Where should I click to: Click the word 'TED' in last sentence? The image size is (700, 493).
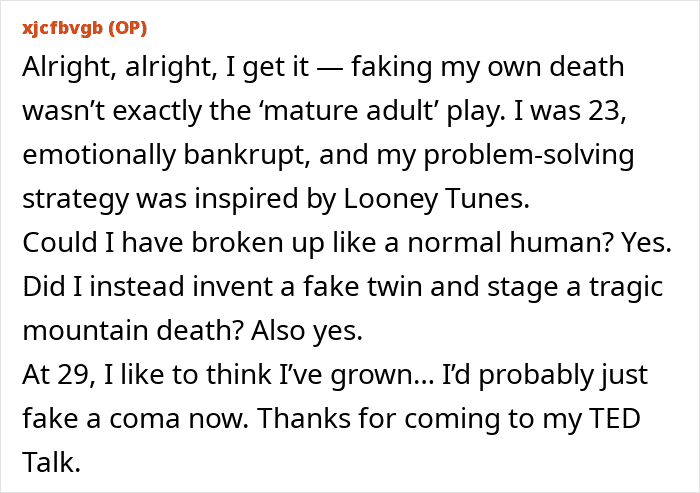coord(615,419)
